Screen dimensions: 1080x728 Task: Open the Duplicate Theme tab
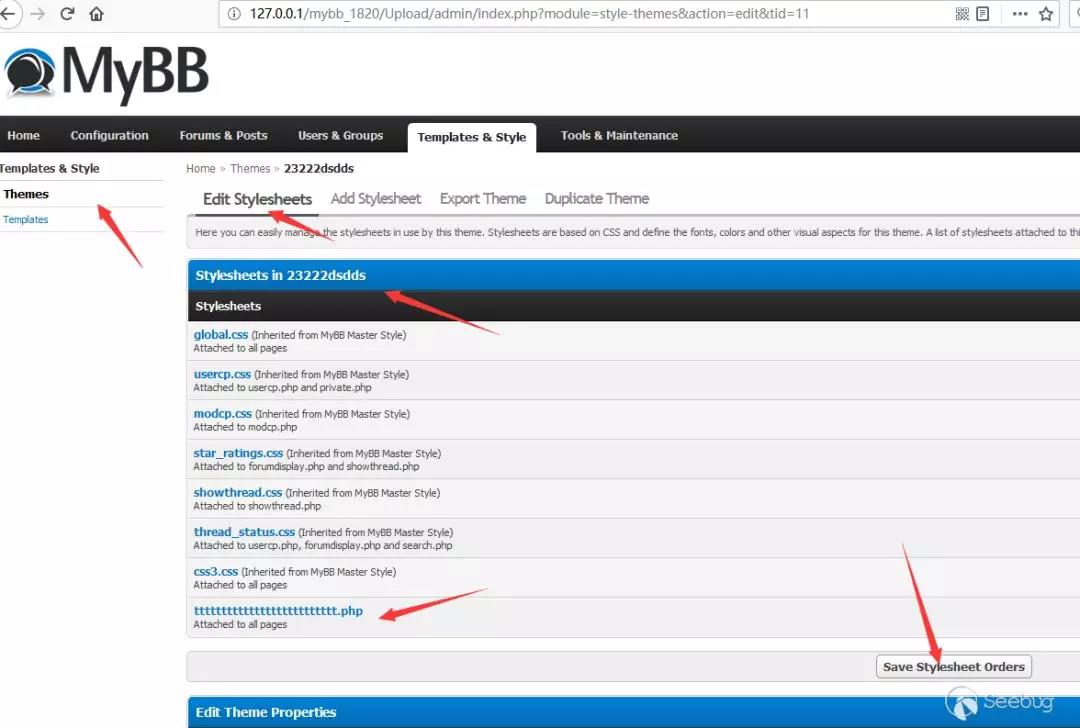coord(596,199)
